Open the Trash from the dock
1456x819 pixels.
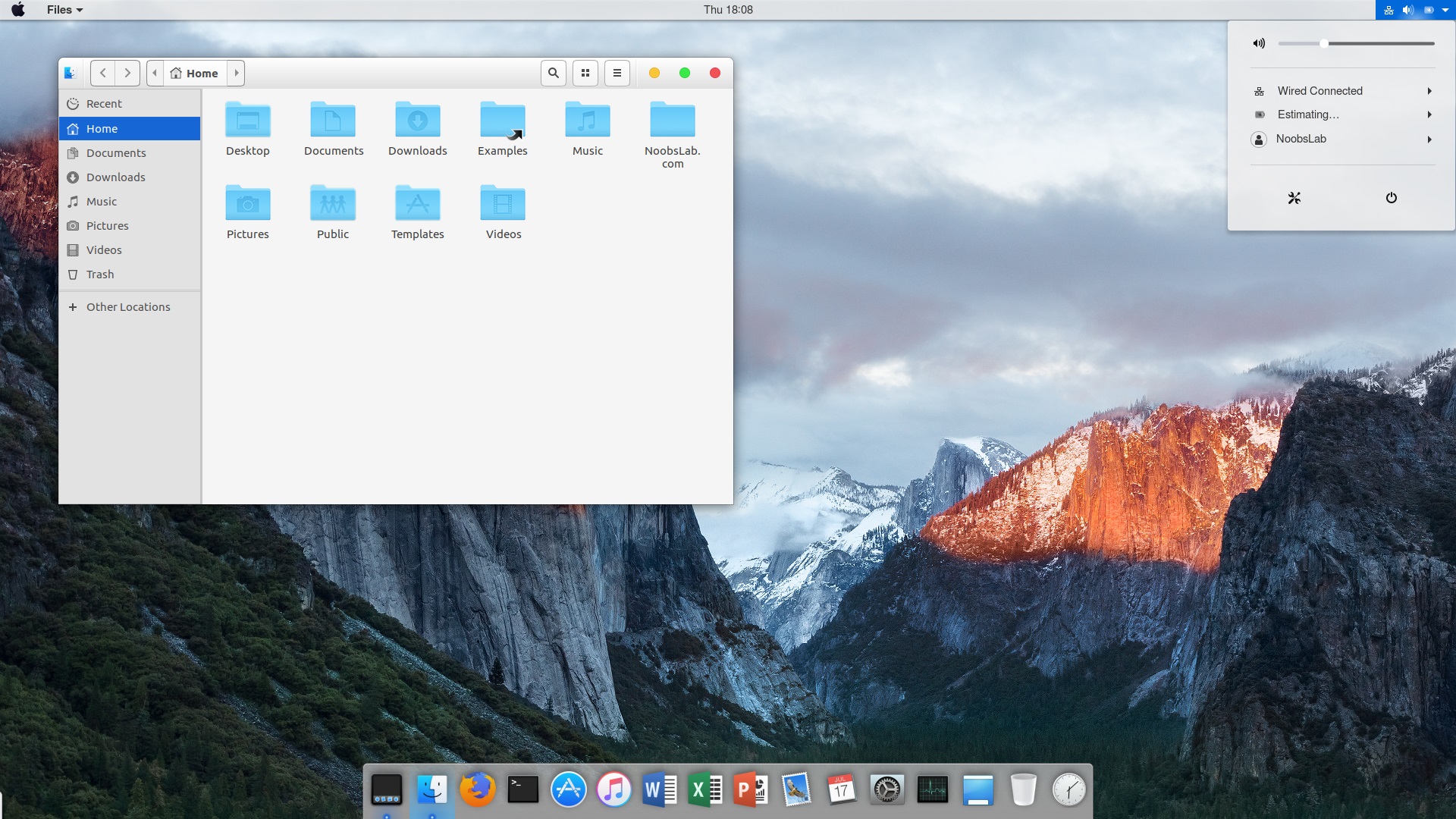[1024, 789]
